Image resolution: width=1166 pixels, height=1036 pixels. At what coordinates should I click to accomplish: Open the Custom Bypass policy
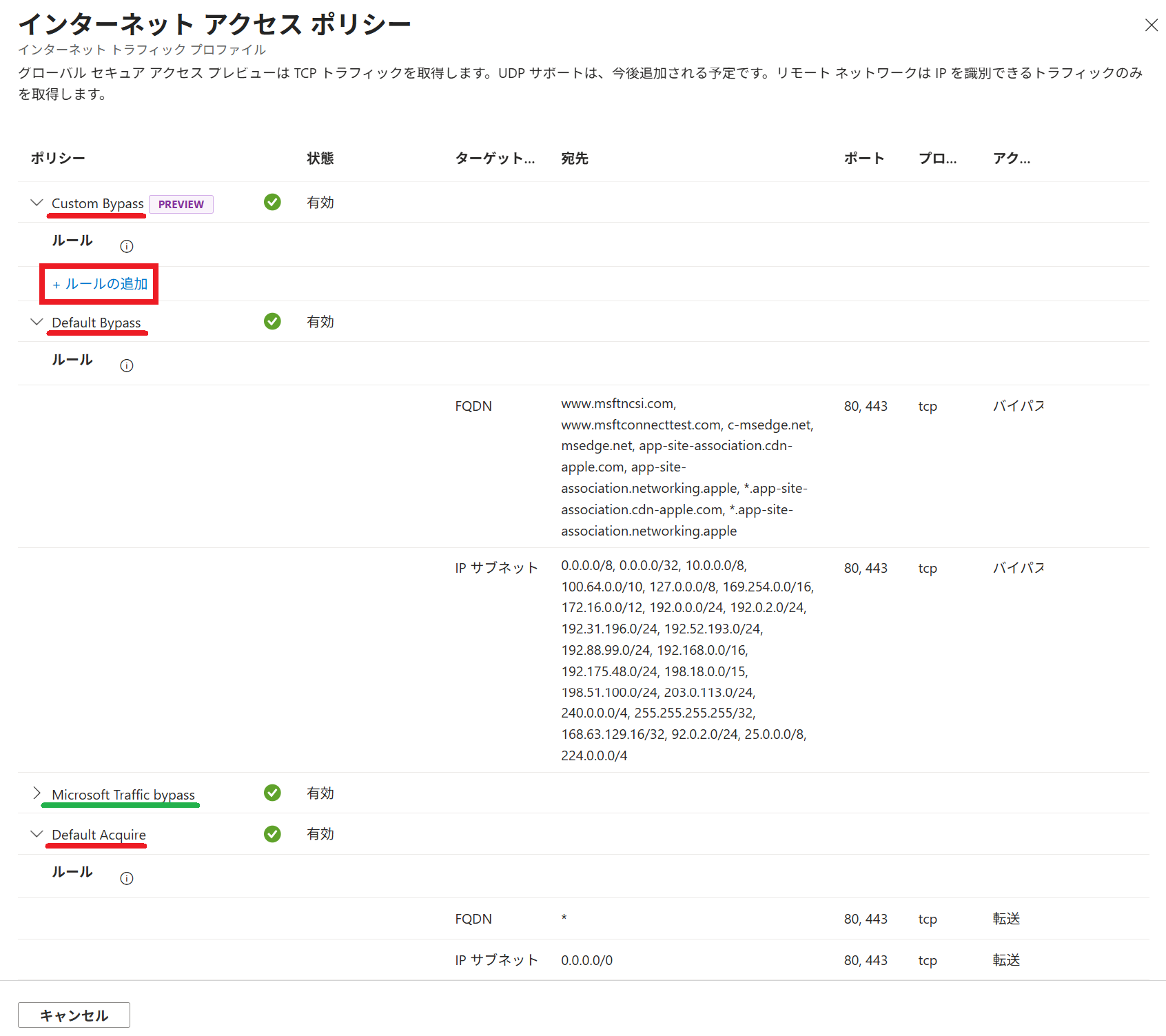pos(97,203)
